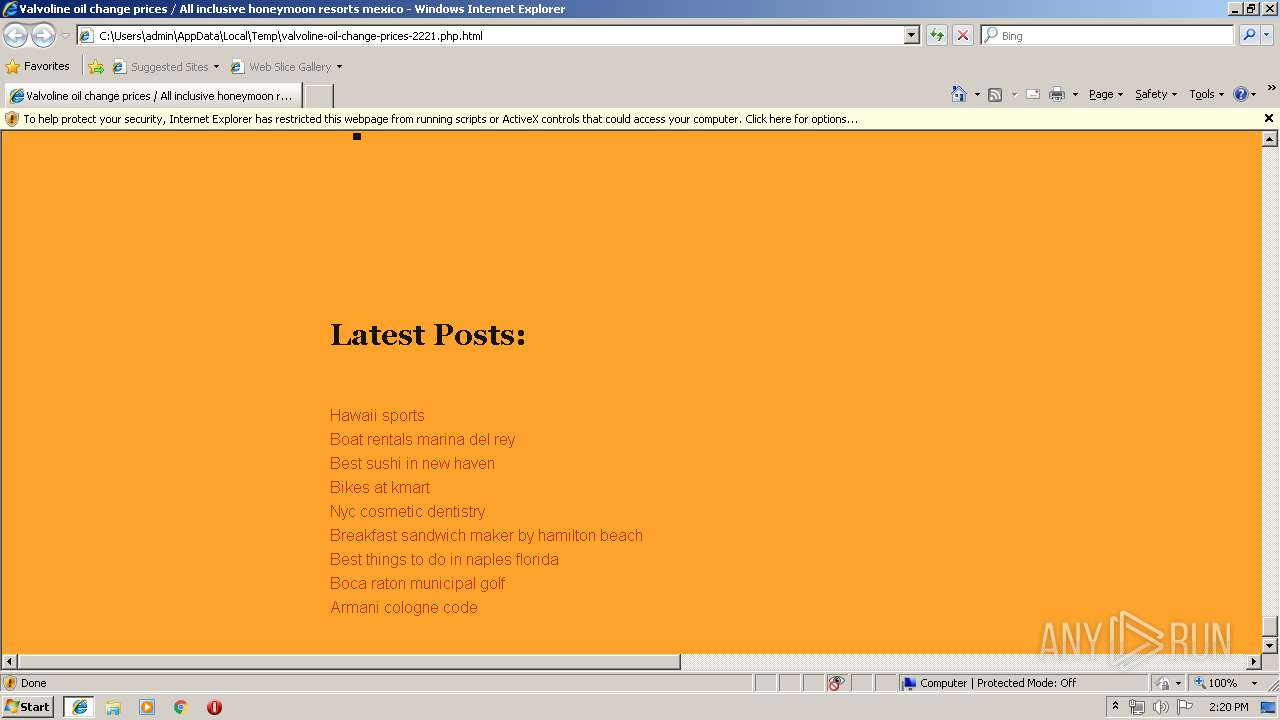The image size is (1280, 720).
Task: Open the Bikes at kmart link
Action: (x=380, y=487)
